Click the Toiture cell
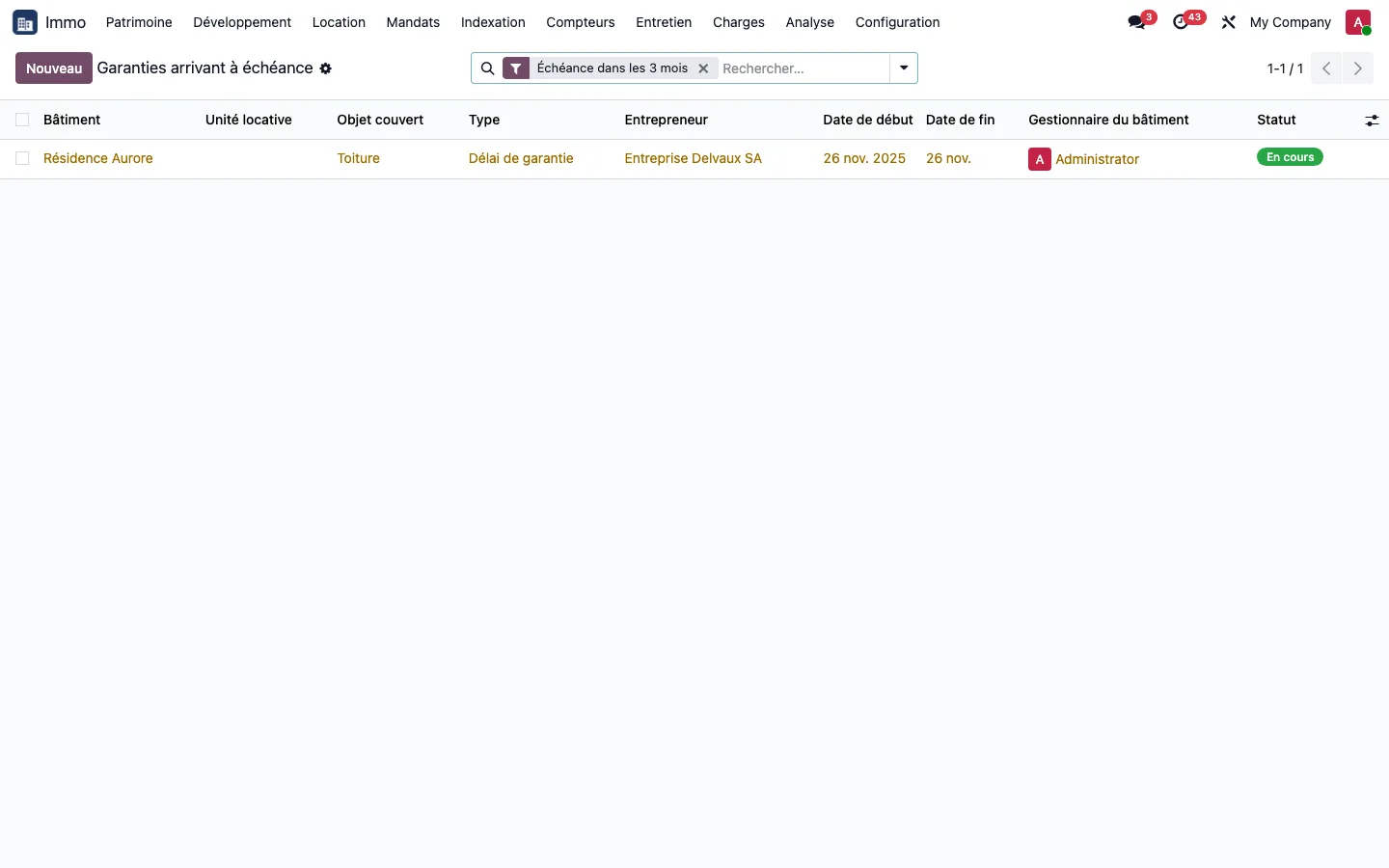This screenshot has width=1389, height=868. coord(359,158)
